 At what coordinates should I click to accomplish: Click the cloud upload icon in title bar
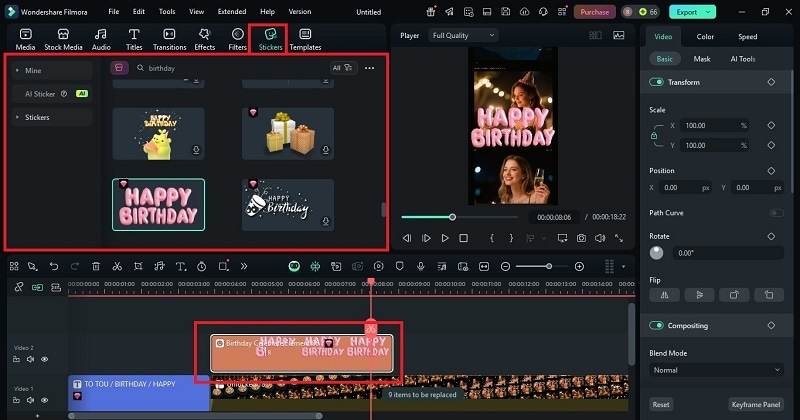[x=524, y=12]
